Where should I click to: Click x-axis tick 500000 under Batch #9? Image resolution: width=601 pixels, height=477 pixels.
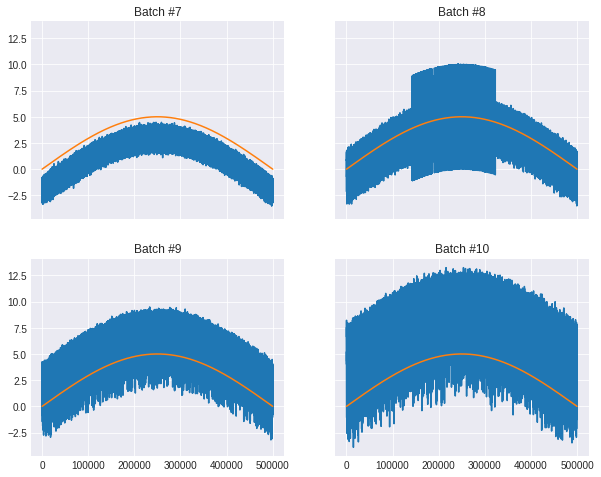coord(273,466)
